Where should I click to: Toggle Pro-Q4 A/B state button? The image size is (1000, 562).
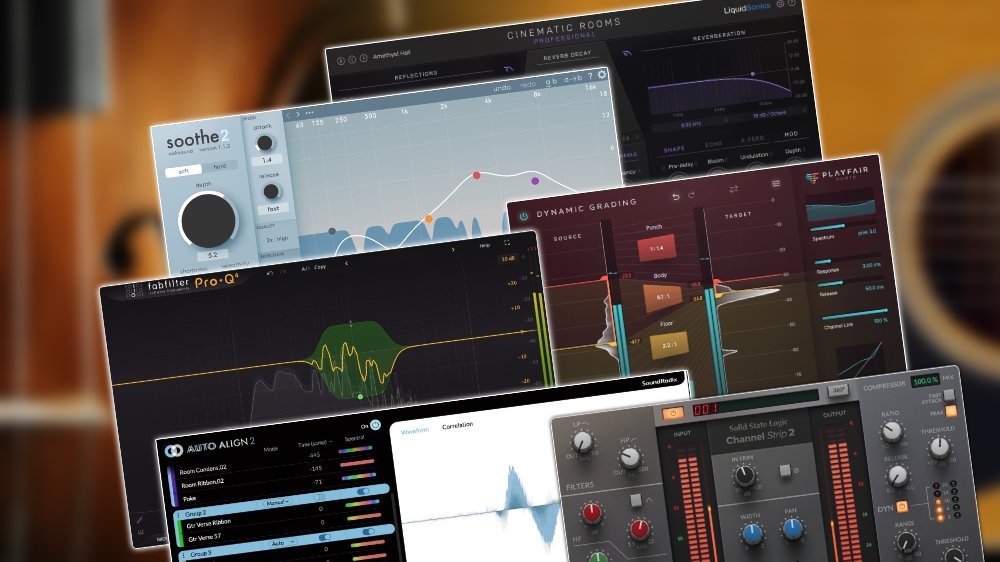pyautogui.click(x=305, y=269)
